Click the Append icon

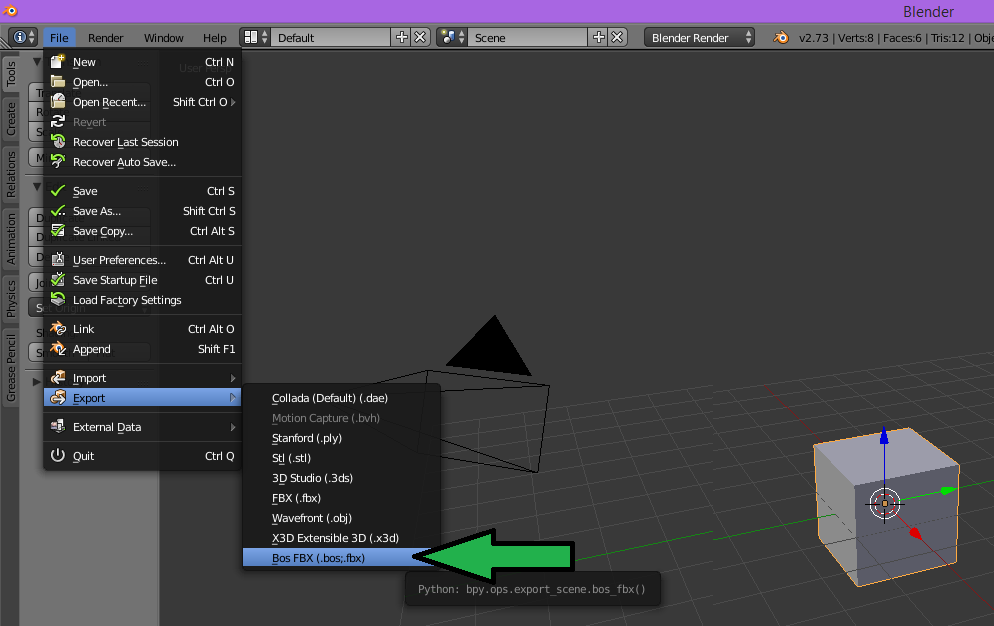point(58,349)
